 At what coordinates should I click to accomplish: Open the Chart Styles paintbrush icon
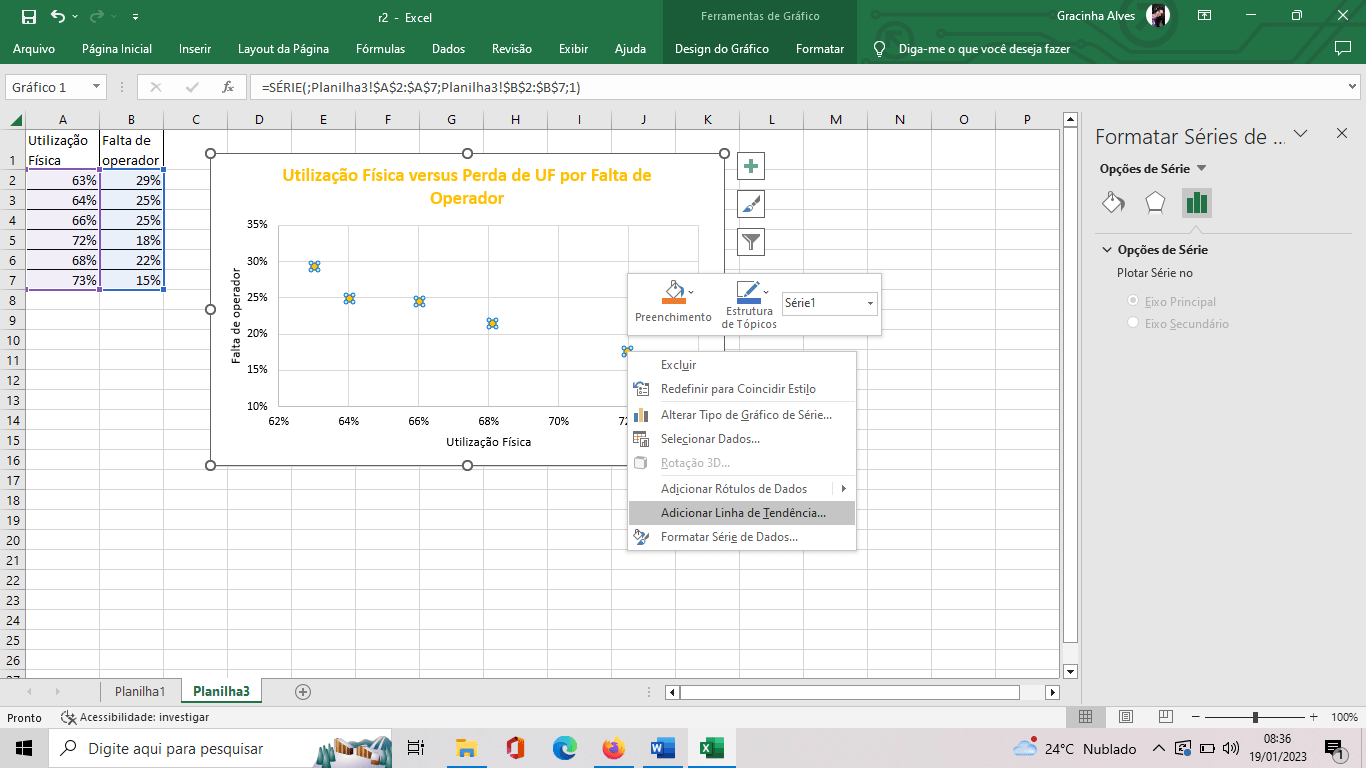click(751, 204)
